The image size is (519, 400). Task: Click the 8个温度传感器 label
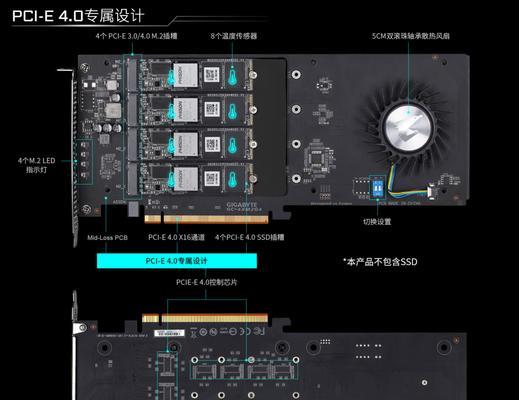[x=234, y=36]
